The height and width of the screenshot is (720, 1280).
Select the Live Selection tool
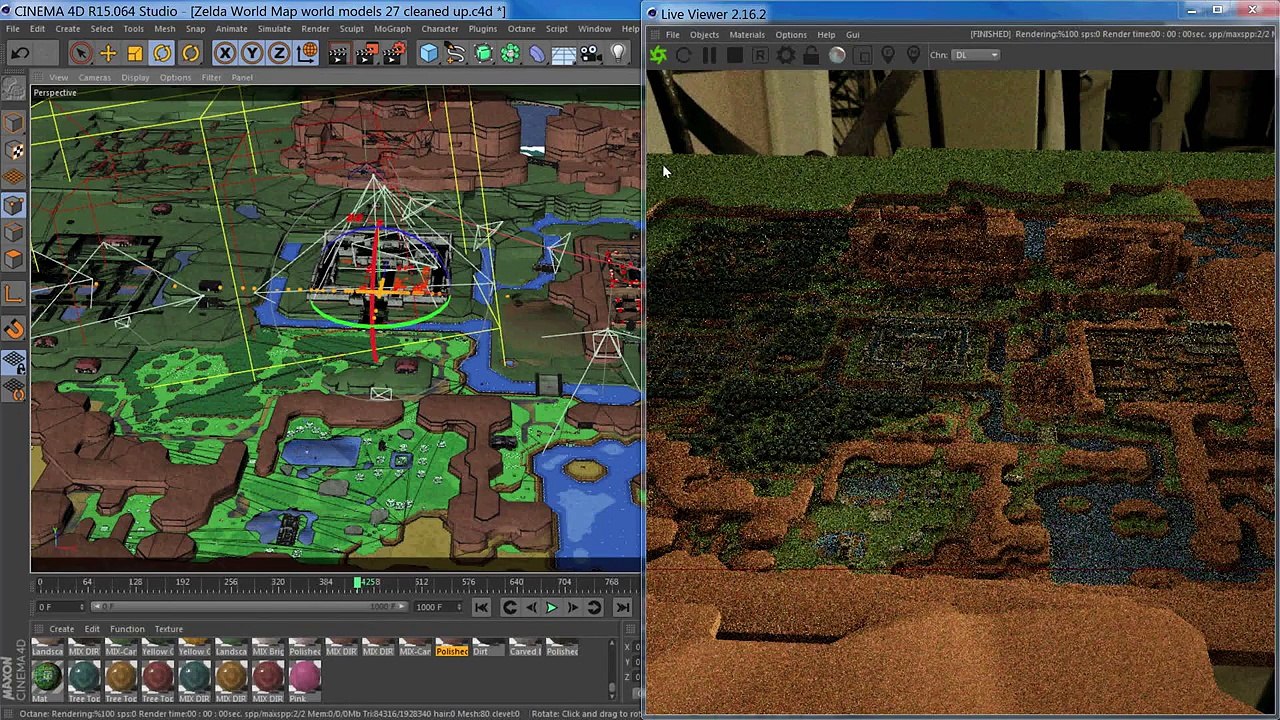coord(82,54)
